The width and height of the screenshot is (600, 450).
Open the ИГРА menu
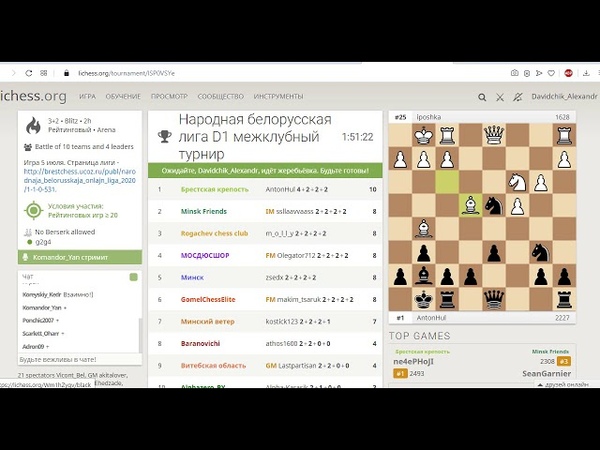pyautogui.click(x=88, y=96)
